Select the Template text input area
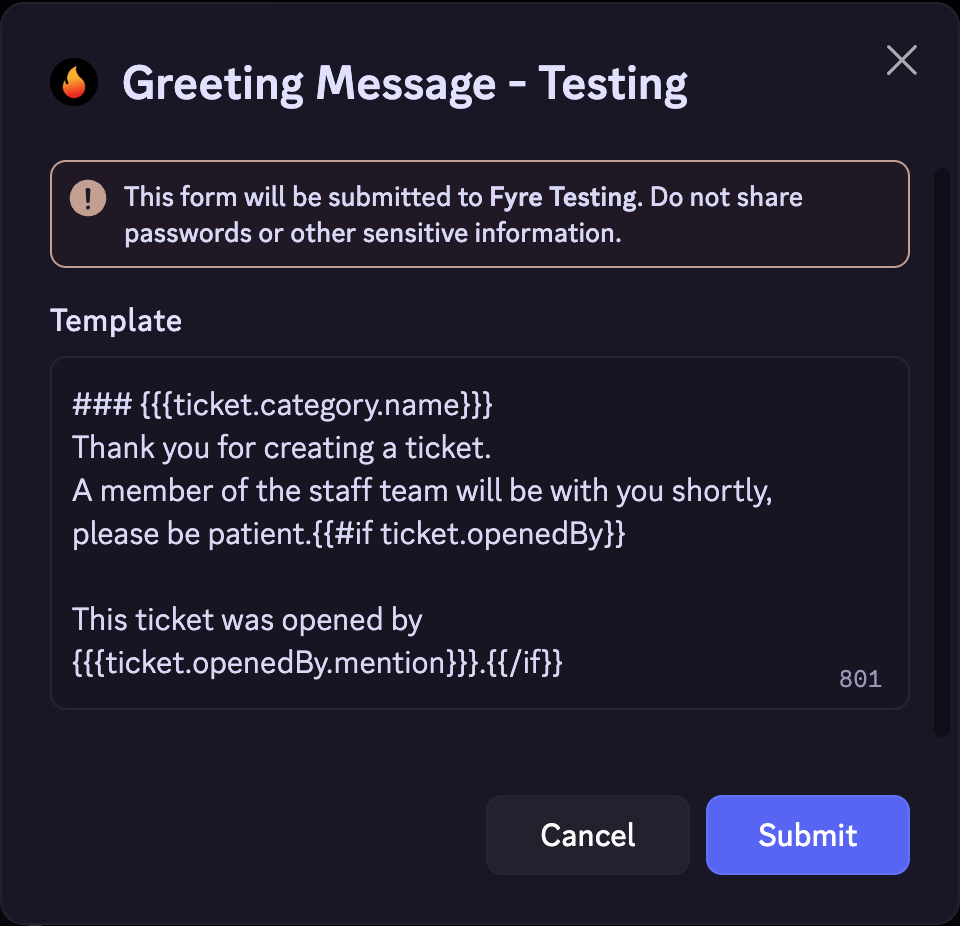 [480, 530]
